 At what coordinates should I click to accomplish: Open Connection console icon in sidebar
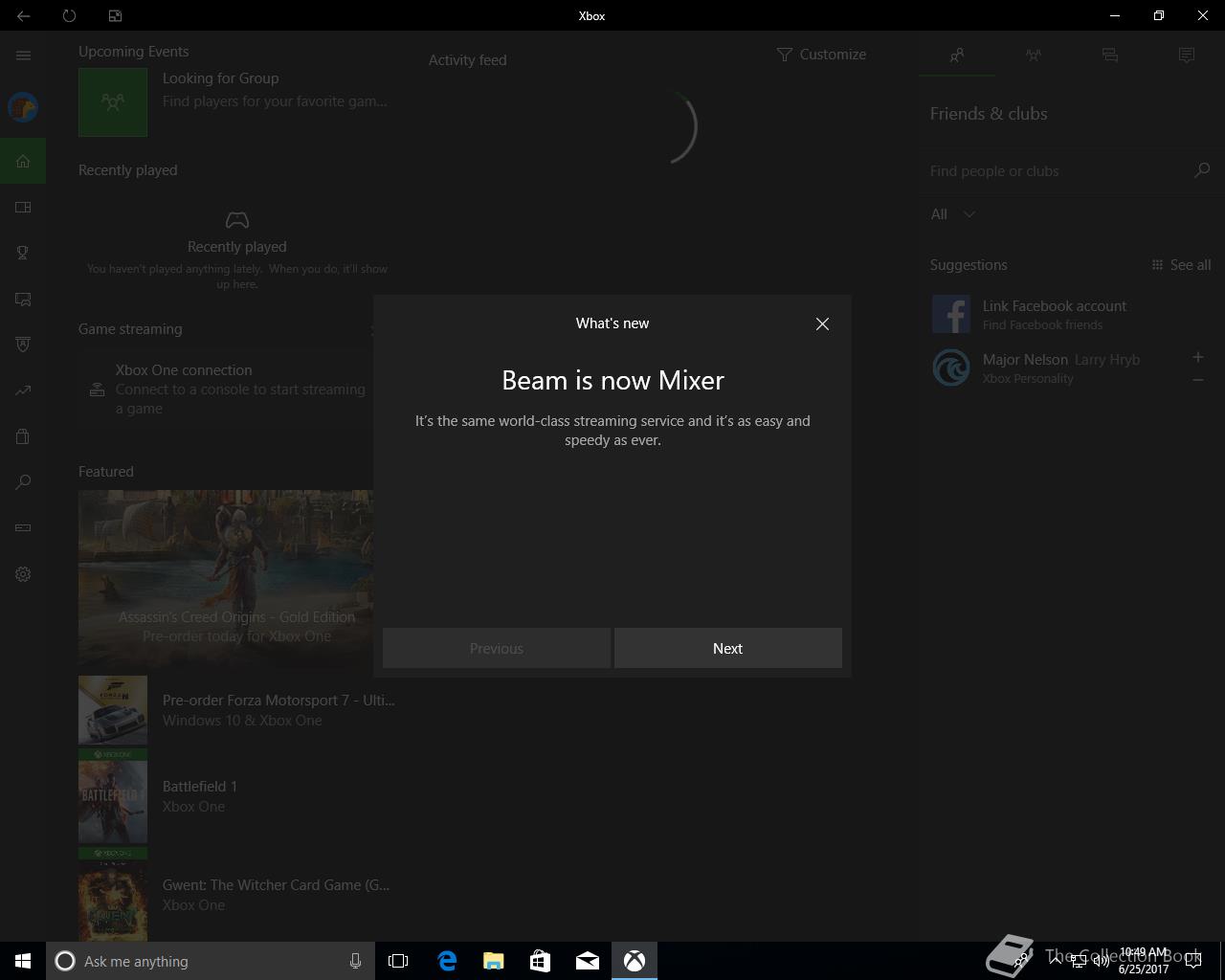pyautogui.click(x=23, y=528)
